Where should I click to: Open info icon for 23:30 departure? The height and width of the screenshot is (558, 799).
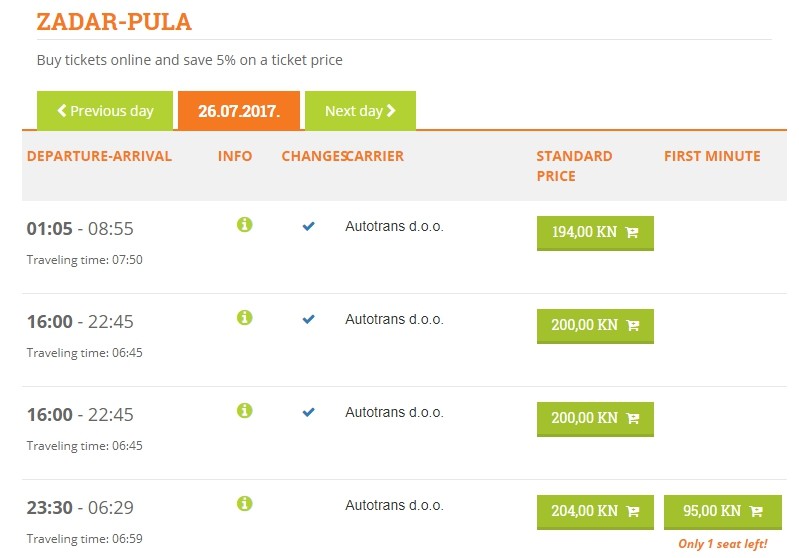tap(245, 504)
